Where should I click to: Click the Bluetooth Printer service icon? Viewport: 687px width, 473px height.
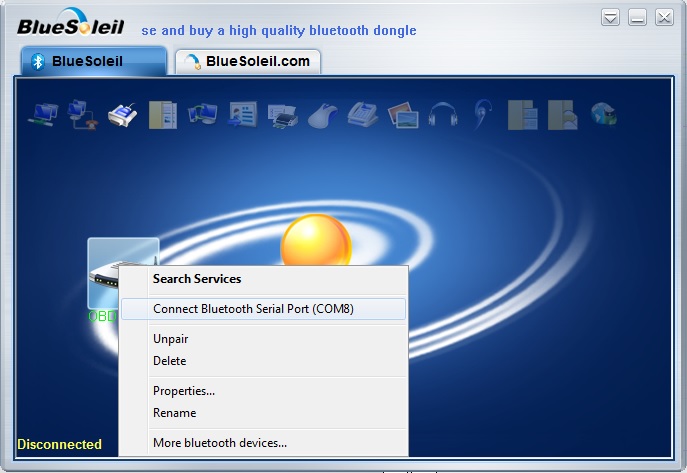coord(283,116)
